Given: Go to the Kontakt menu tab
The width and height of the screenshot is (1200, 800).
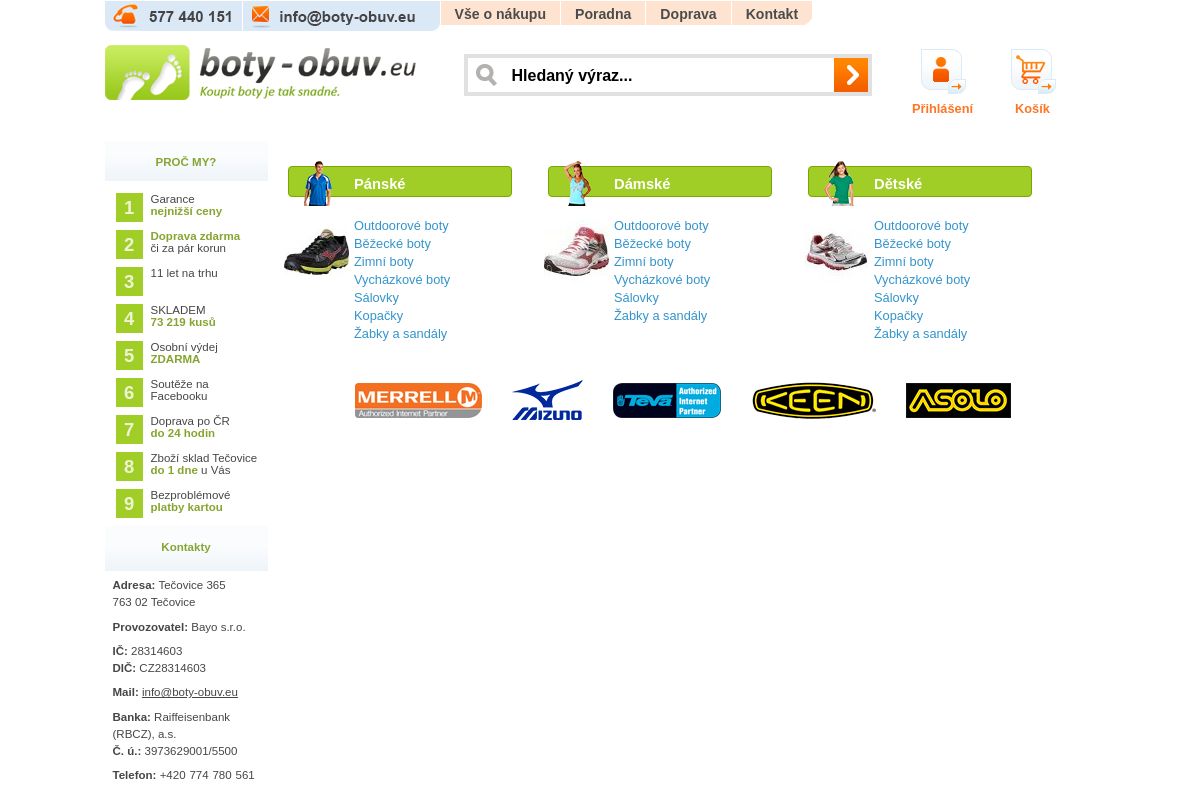Looking at the screenshot, I should click(772, 14).
